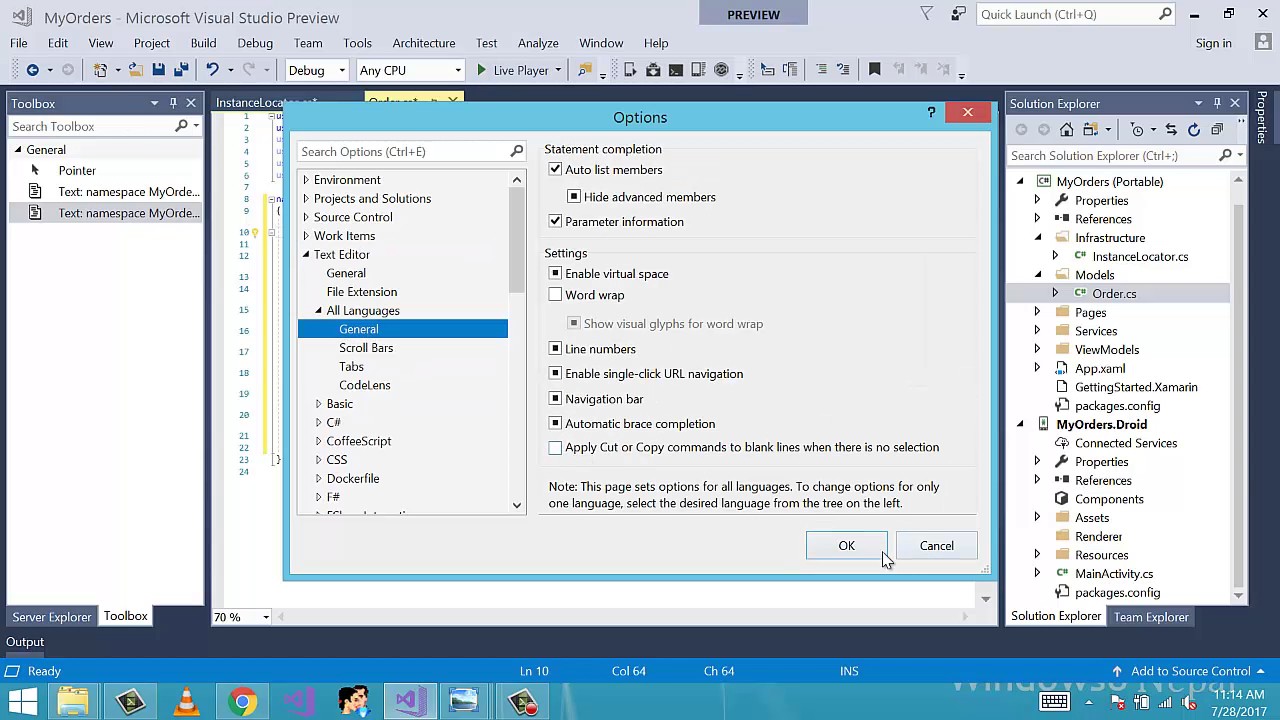The width and height of the screenshot is (1280, 720).
Task: Expand the Environment options node
Action: click(306, 180)
